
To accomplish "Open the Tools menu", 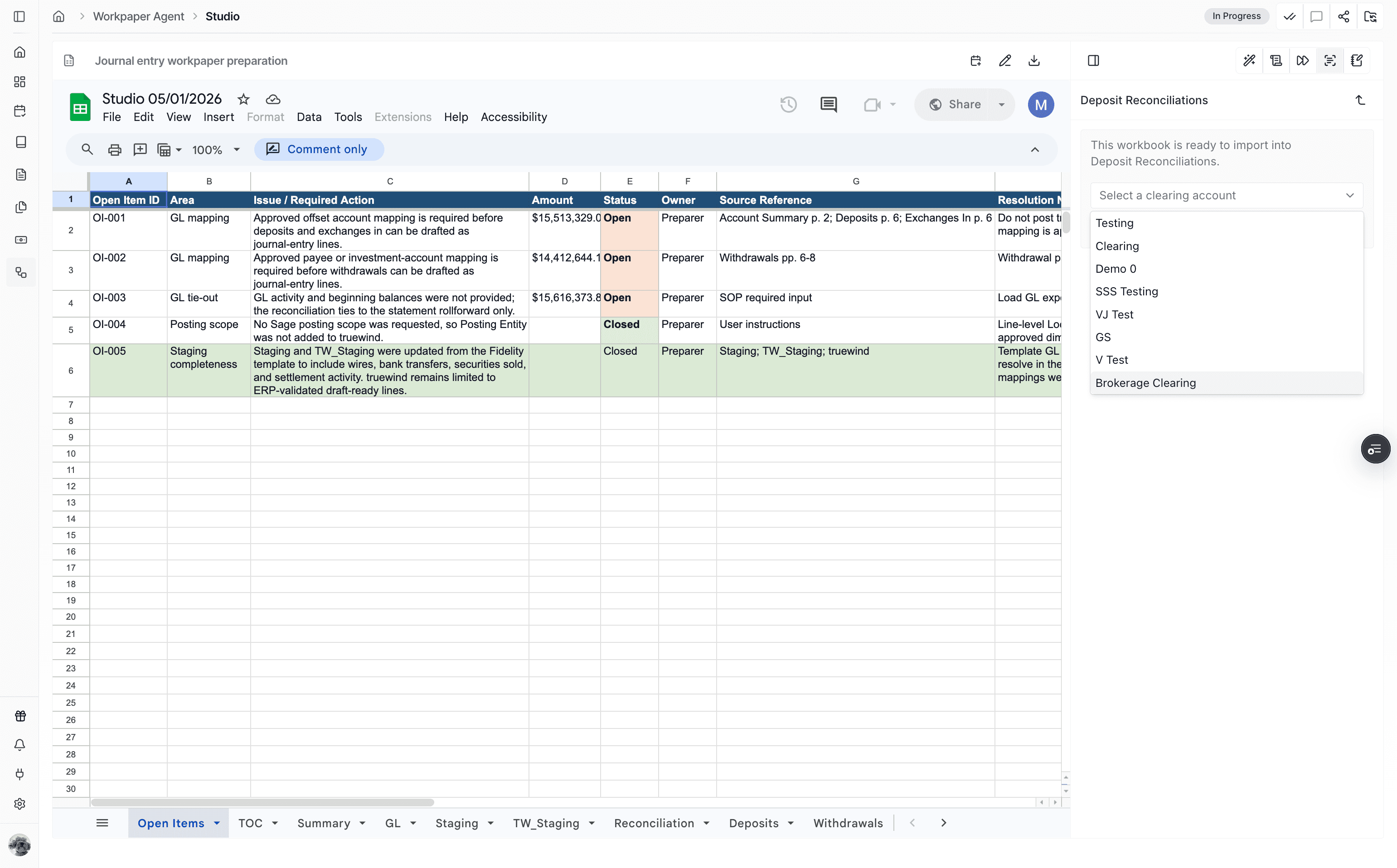I will (348, 117).
